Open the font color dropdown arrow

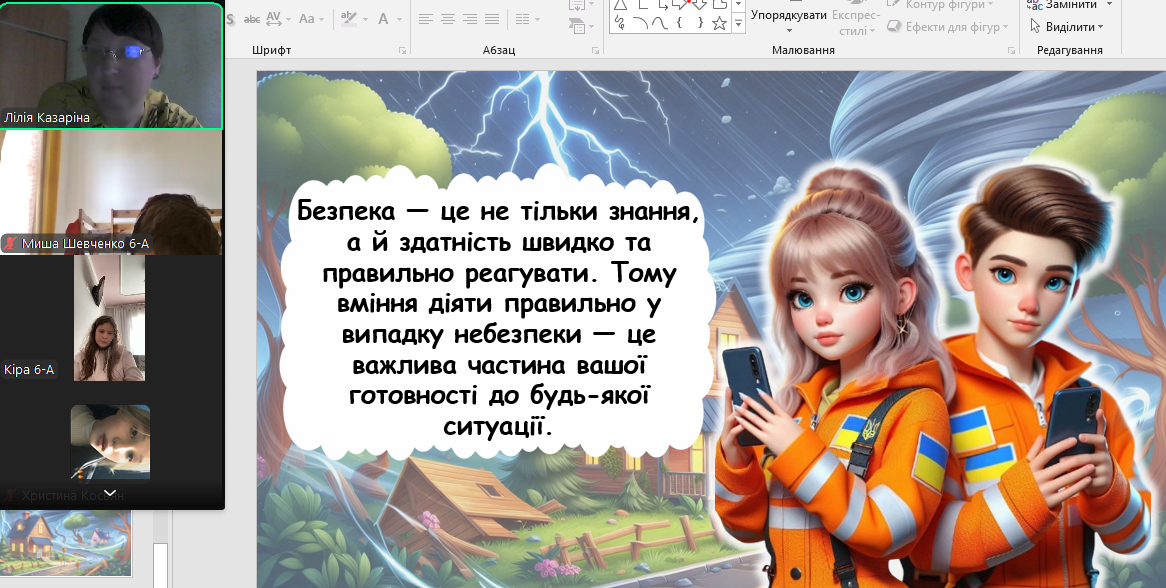[399, 19]
